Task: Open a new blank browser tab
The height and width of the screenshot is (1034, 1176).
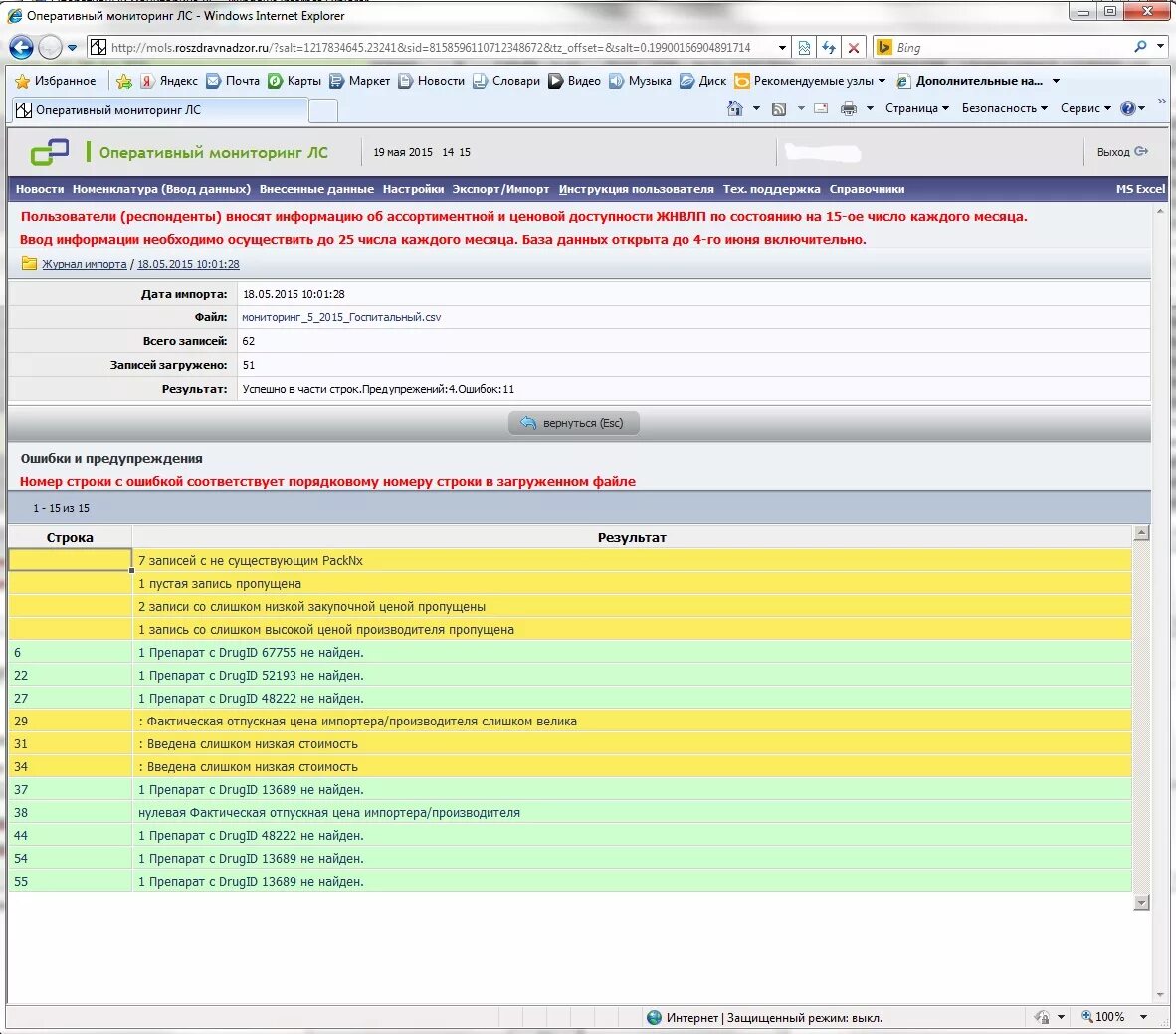Action: [323, 110]
